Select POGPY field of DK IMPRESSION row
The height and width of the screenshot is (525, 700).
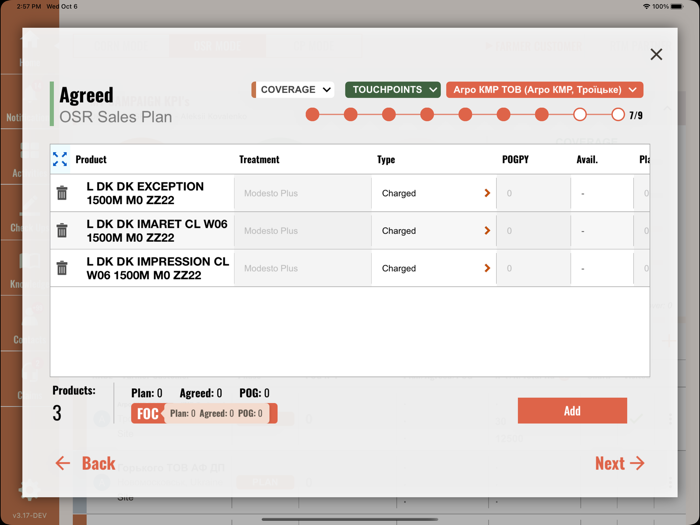533,268
